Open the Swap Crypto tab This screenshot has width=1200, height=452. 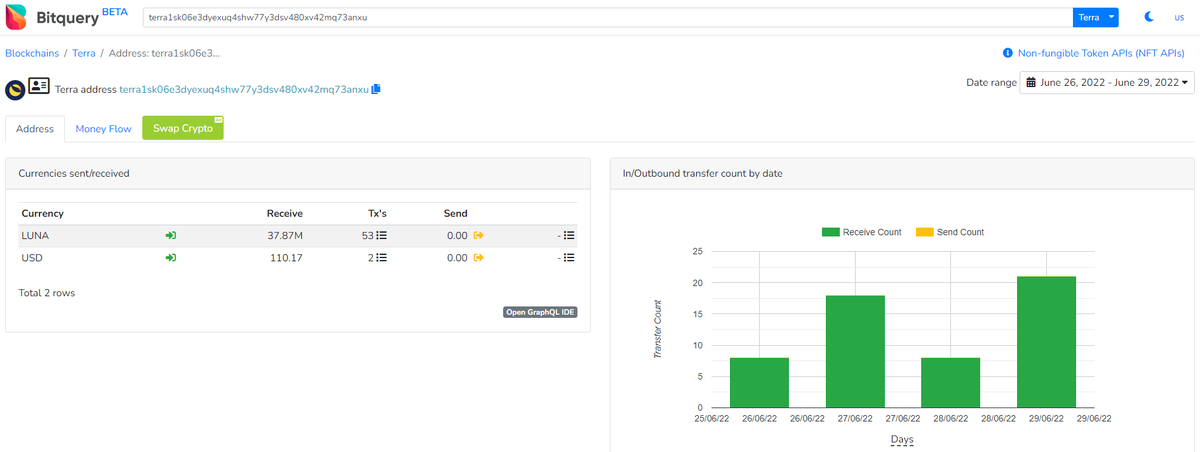point(183,128)
